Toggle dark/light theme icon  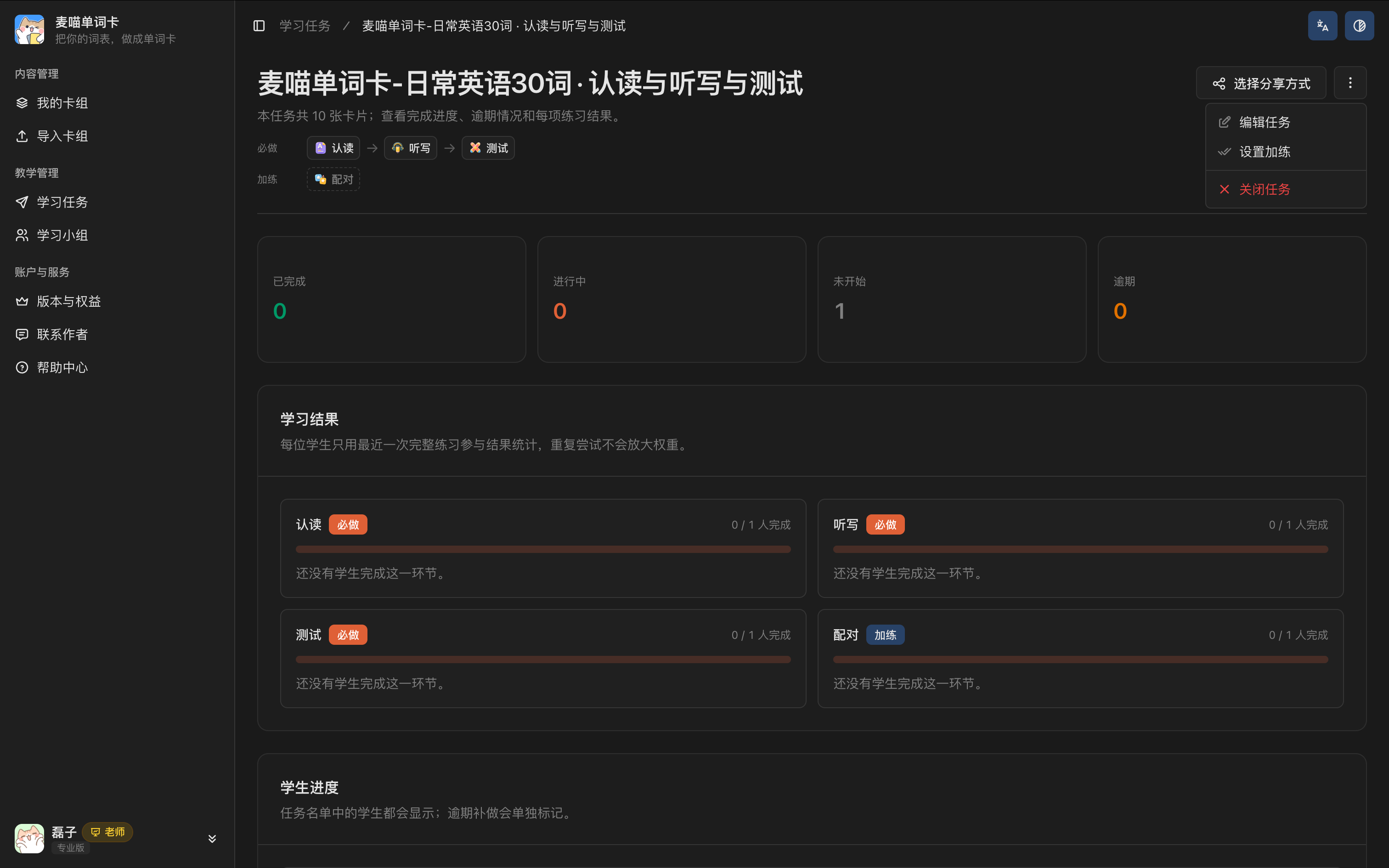[1359, 26]
